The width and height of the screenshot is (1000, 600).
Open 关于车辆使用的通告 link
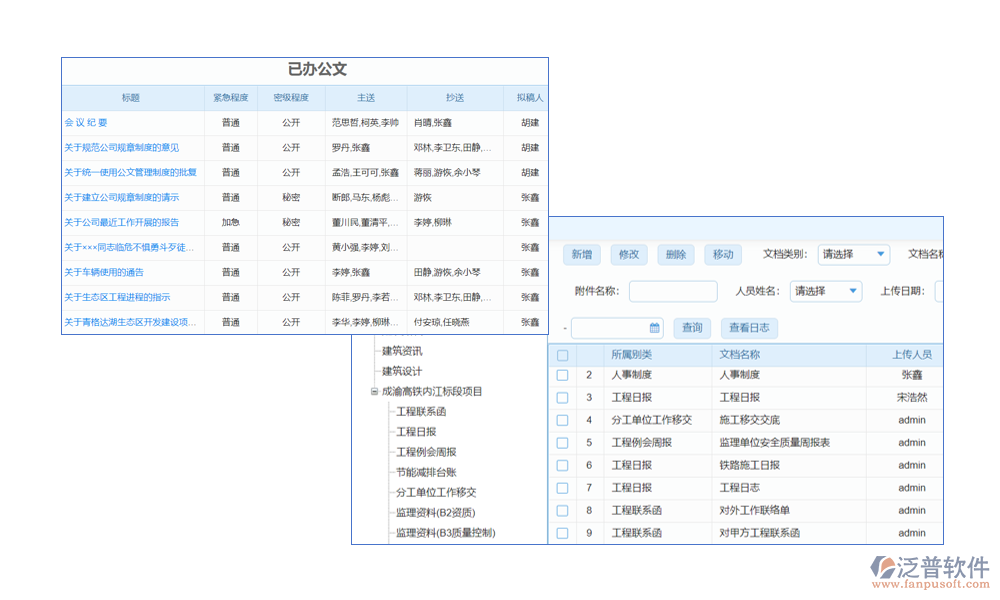coord(104,272)
